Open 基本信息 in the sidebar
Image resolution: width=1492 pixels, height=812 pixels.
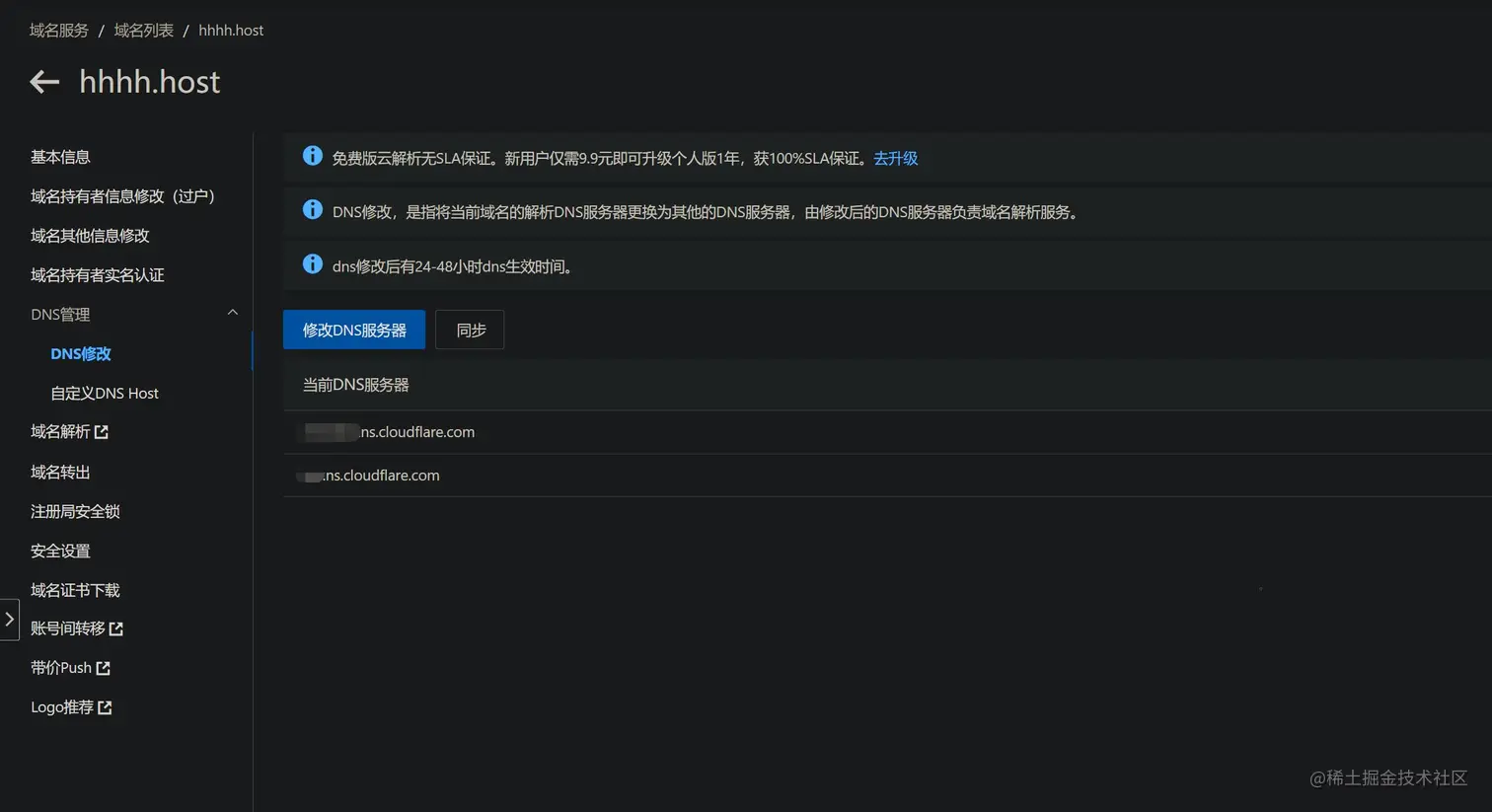(x=60, y=157)
